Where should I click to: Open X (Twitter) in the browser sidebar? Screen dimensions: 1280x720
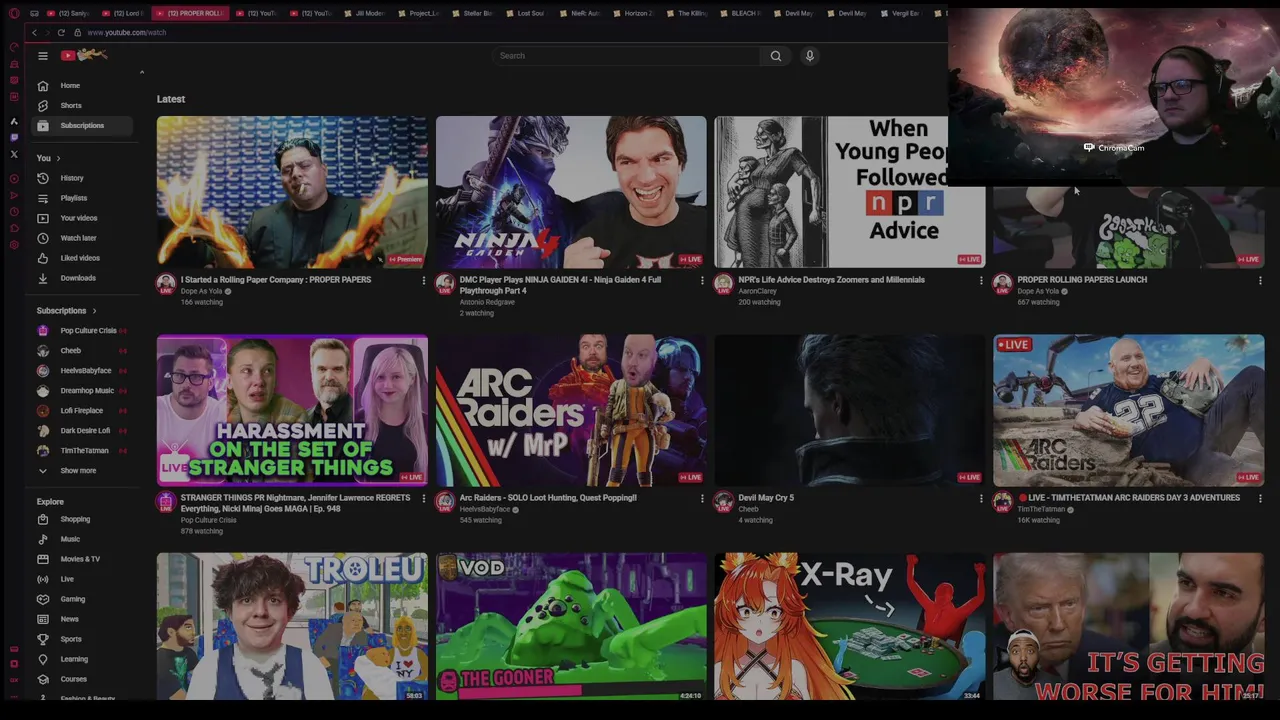click(14, 154)
